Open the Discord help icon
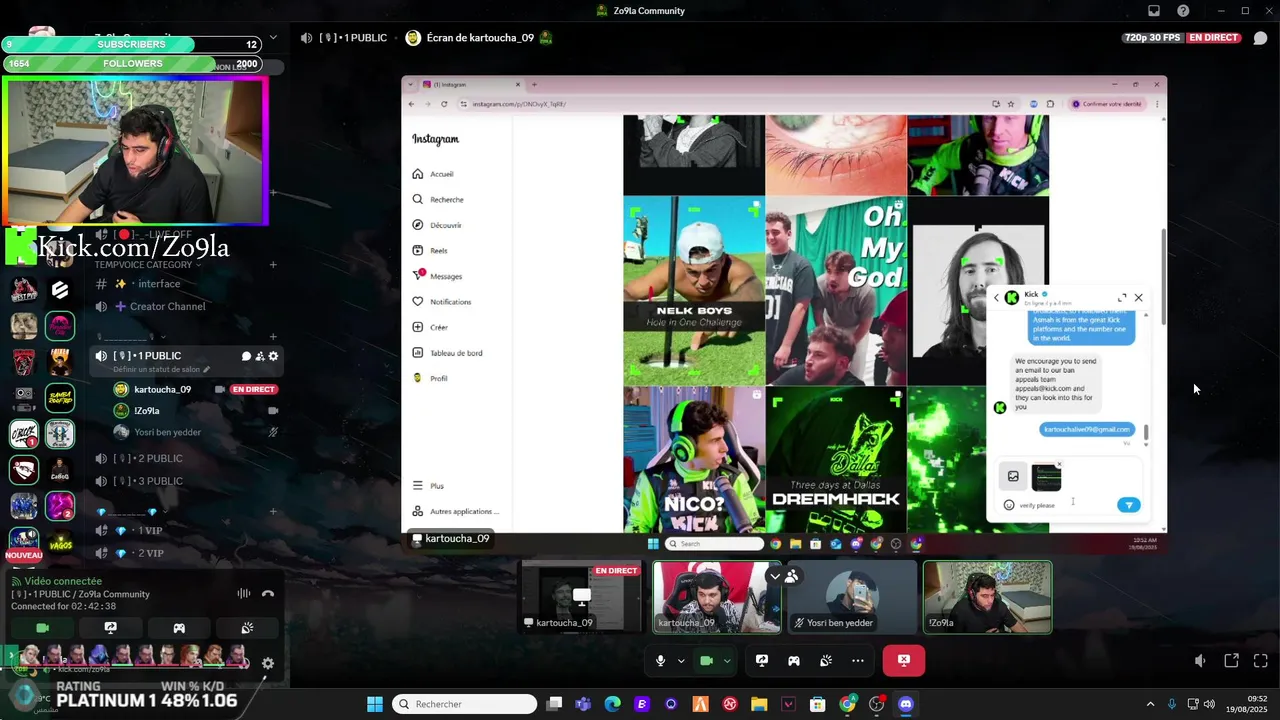 [1183, 11]
